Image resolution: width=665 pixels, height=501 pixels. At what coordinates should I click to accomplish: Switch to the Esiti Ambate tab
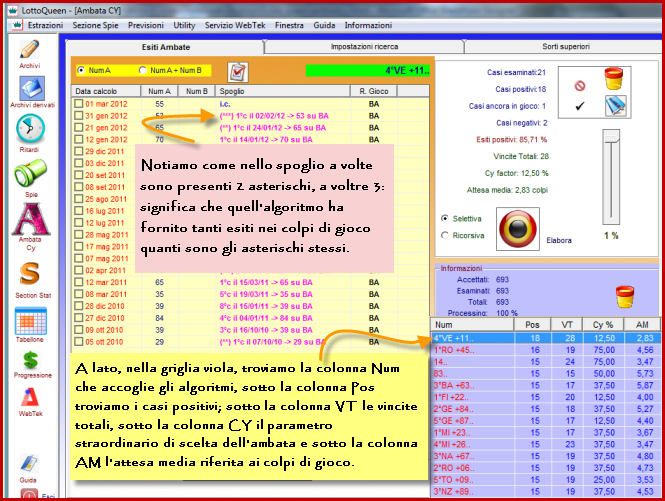click(x=165, y=47)
